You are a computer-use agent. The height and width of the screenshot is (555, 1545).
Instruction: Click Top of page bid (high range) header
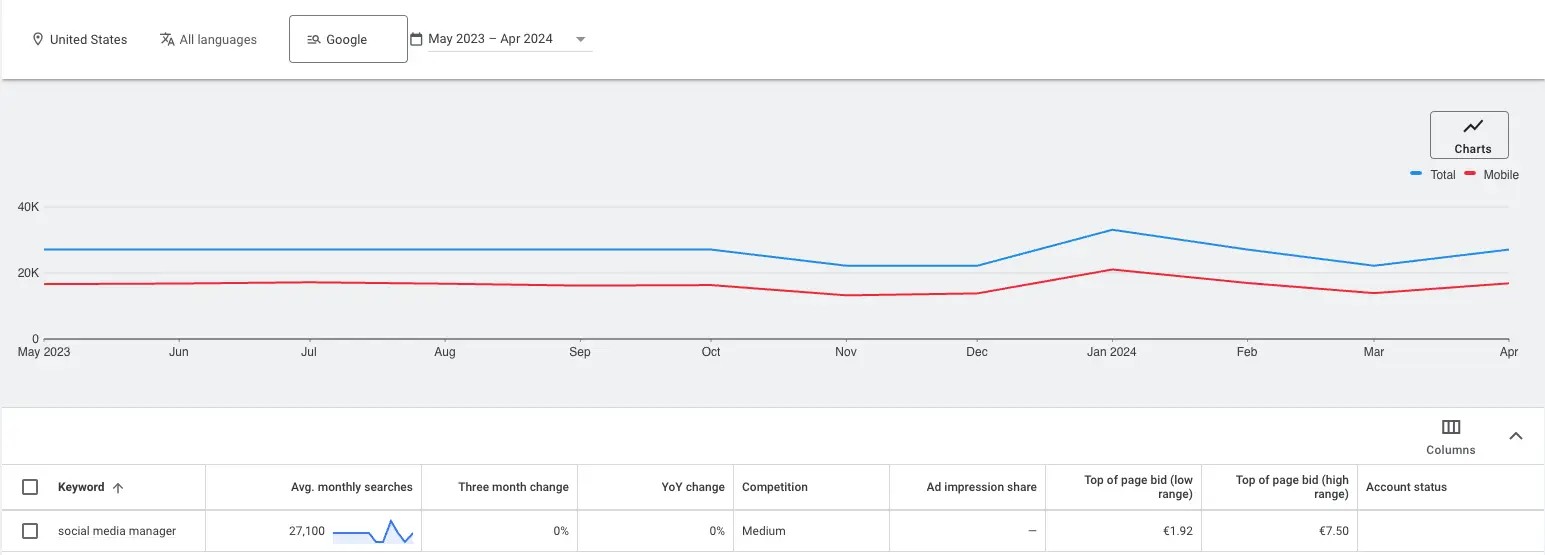pyautogui.click(x=1292, y=487)
